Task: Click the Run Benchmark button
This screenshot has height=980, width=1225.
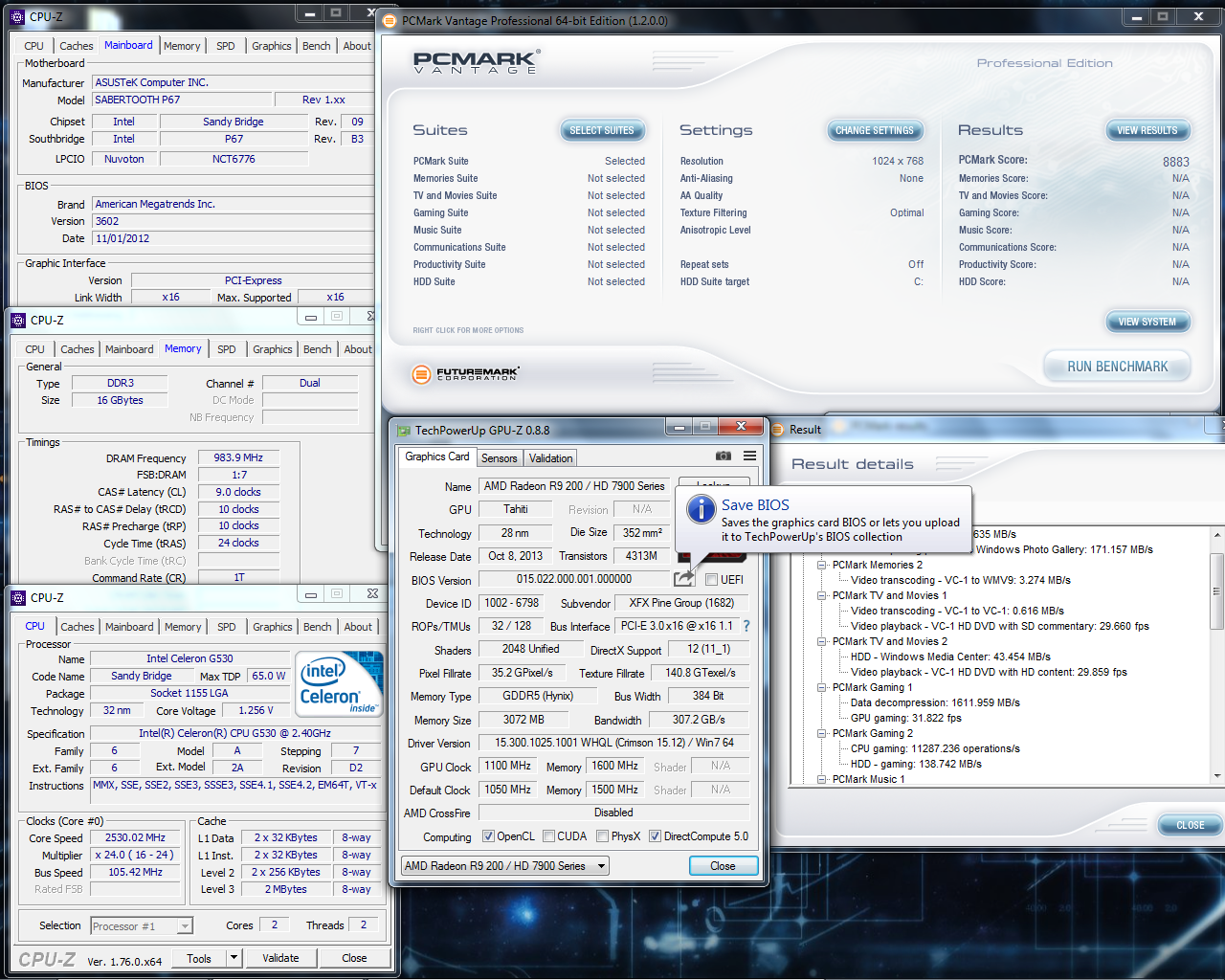Action: coord(1117,367)
